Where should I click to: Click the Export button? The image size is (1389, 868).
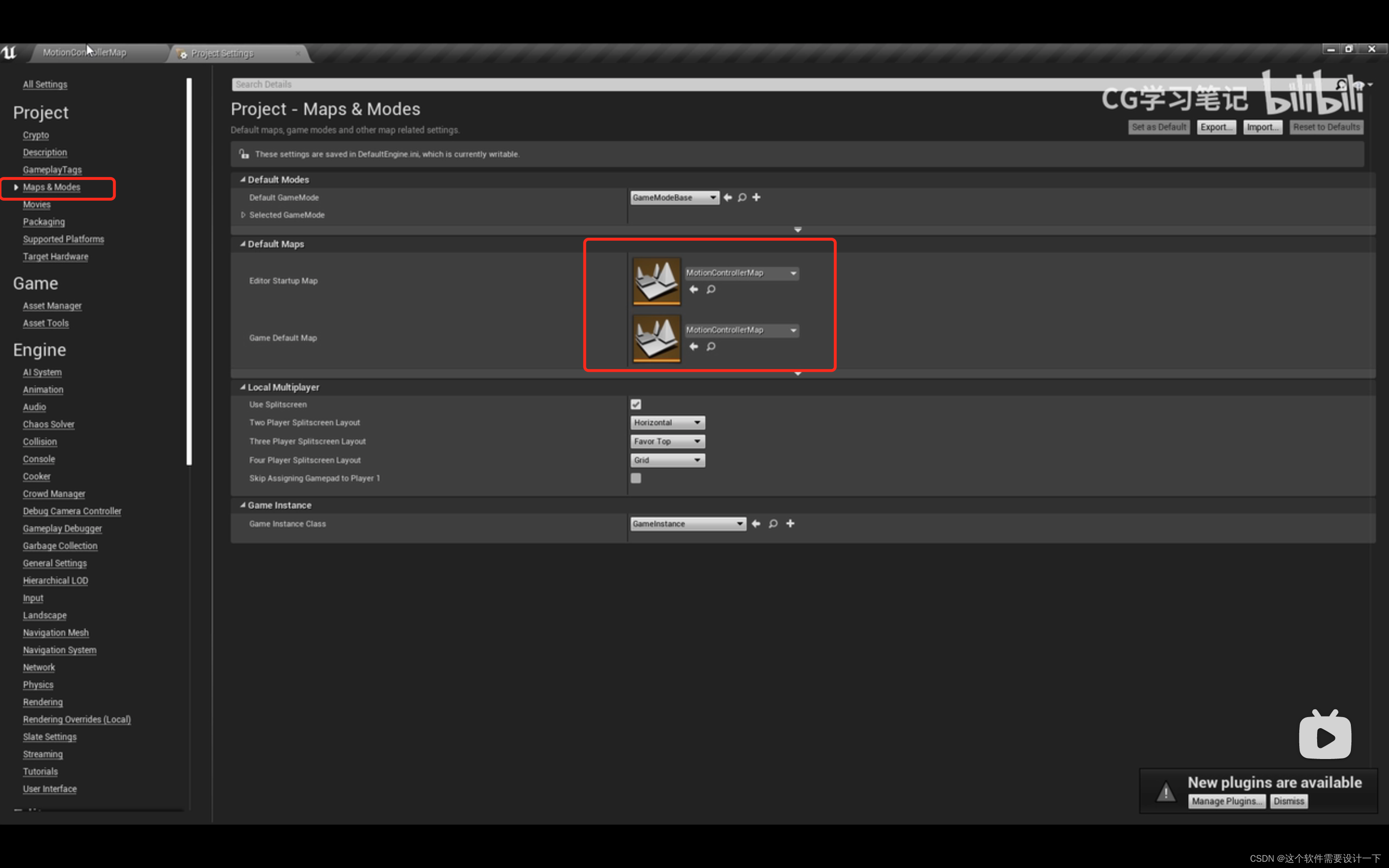click(x=1216, y=127)
